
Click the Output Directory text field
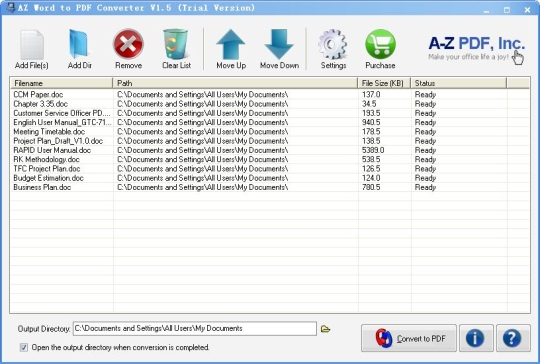195,329
